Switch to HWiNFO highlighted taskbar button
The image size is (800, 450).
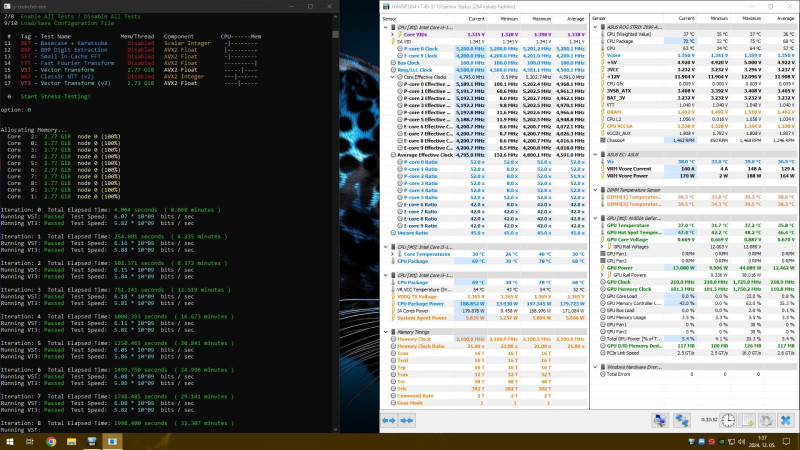click(112, 442)
